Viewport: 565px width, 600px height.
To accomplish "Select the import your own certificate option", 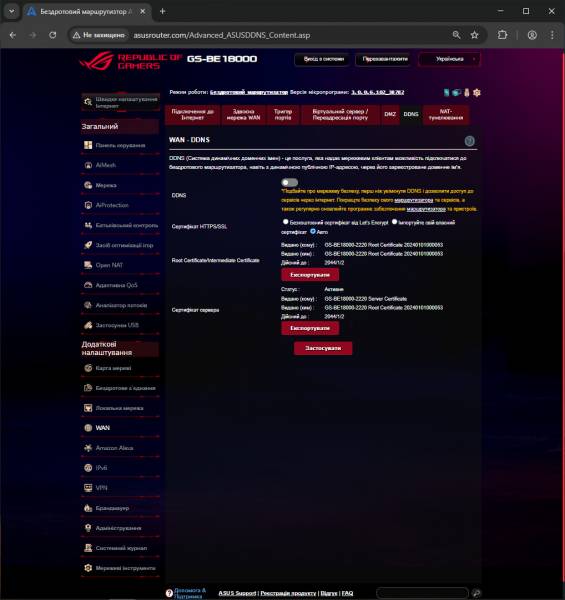I will (394, 222).
